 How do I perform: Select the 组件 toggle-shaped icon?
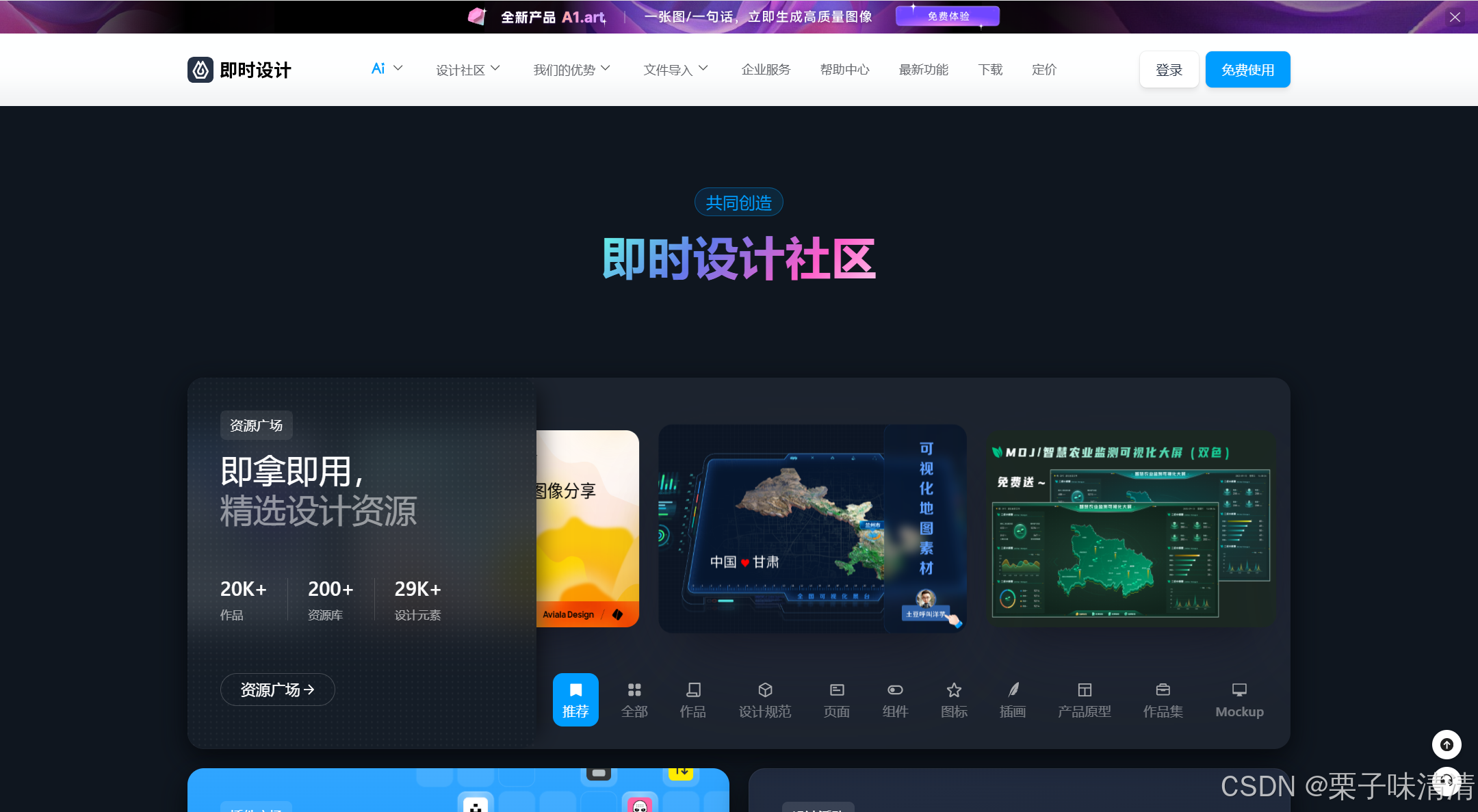pyautogui.click(x=895, y=690)
